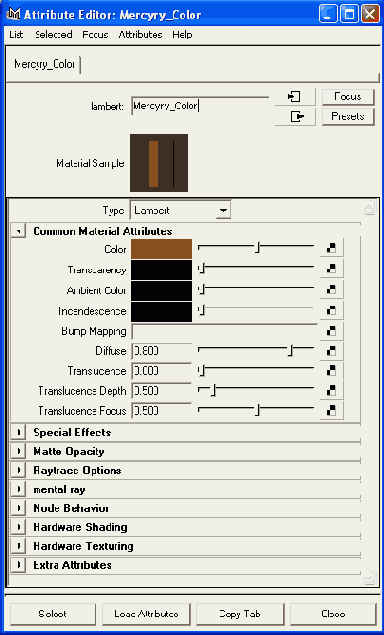Click the Copy Tab button
This screenshot has width=384, height=635.
(240, 614)
